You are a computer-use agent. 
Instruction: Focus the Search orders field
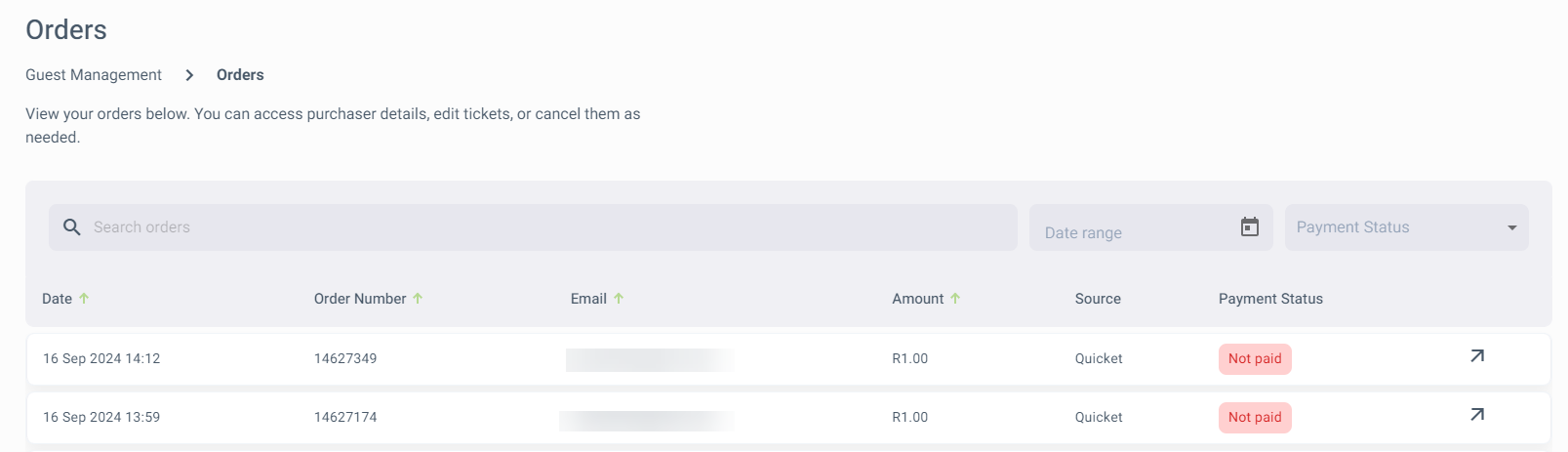click(x=533, y=227)
